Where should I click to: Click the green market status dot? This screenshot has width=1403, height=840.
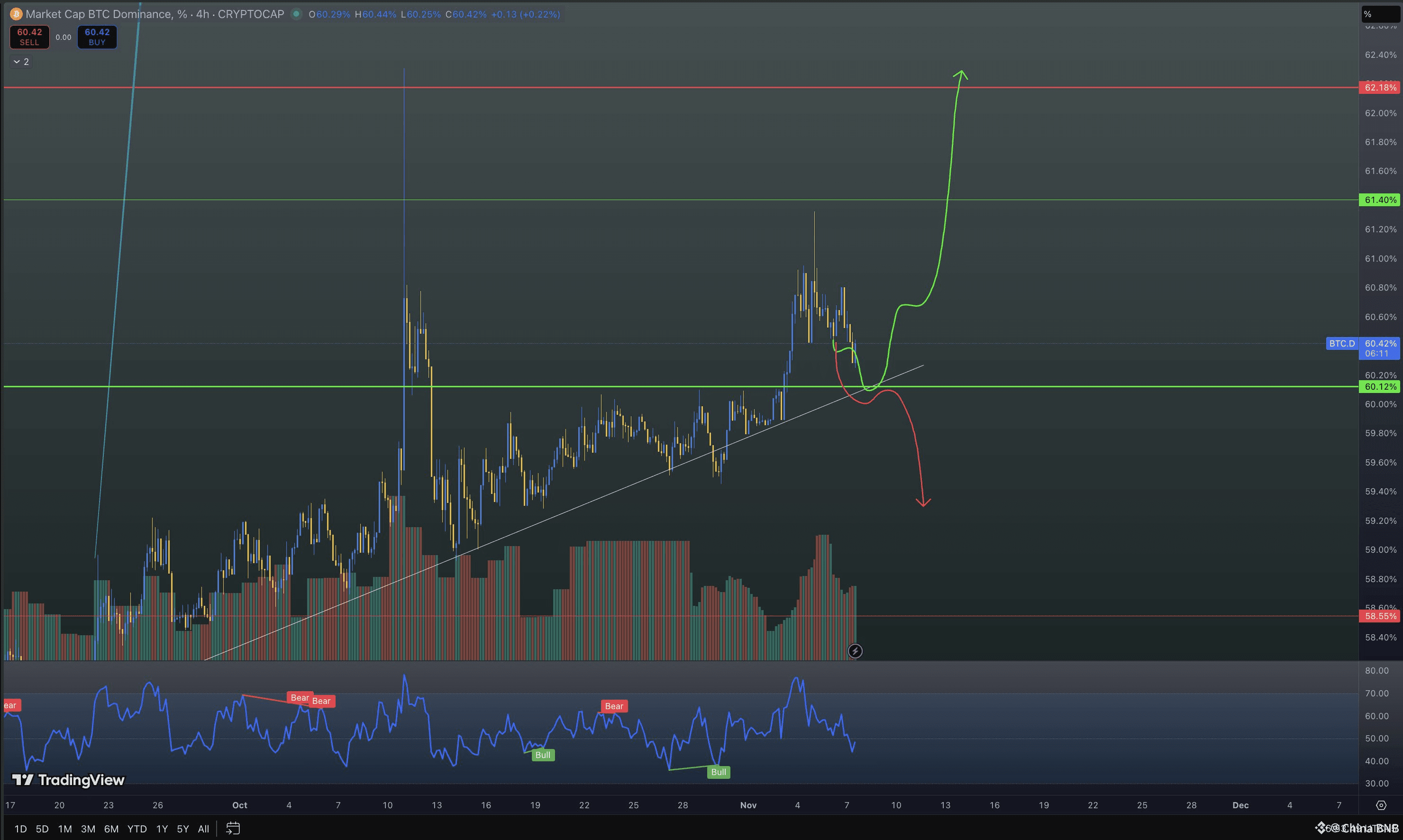(296, 14)
